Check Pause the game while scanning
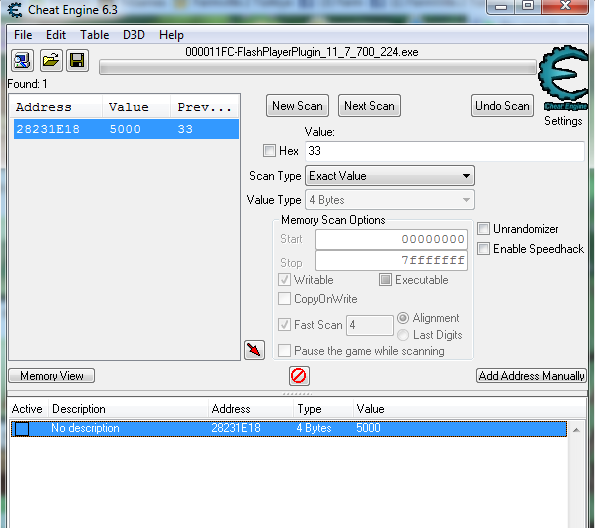Image resolution: width=595 pixels, height=528 pixels. click(284, 350)
